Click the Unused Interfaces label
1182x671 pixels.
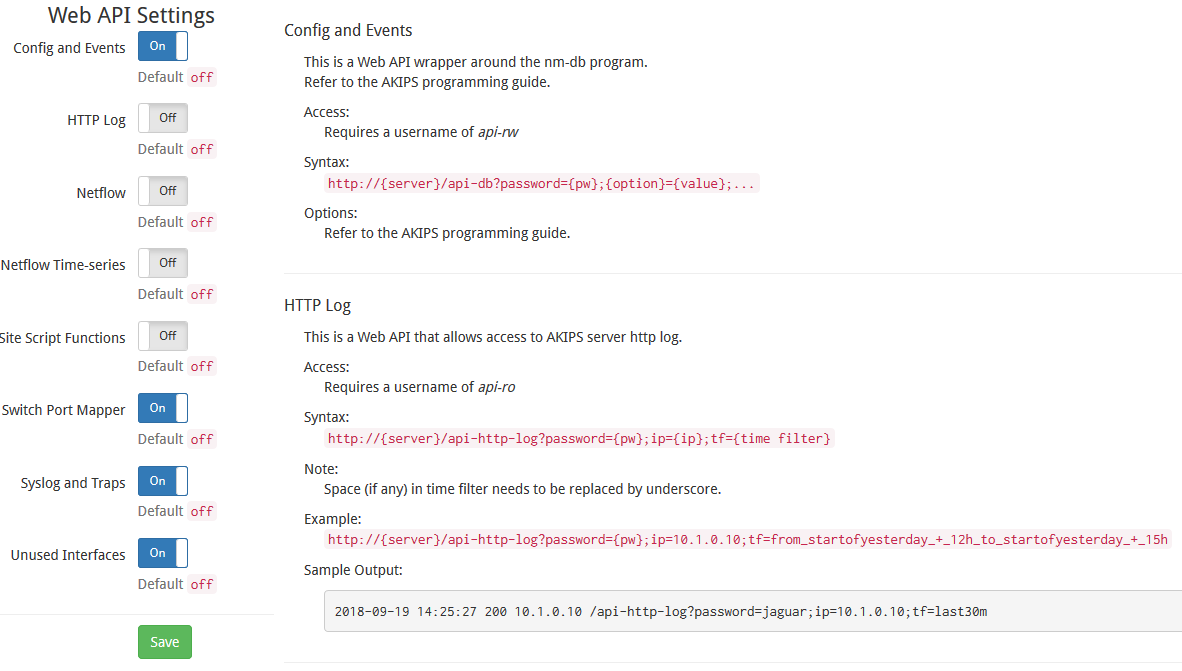coord(68,556)
